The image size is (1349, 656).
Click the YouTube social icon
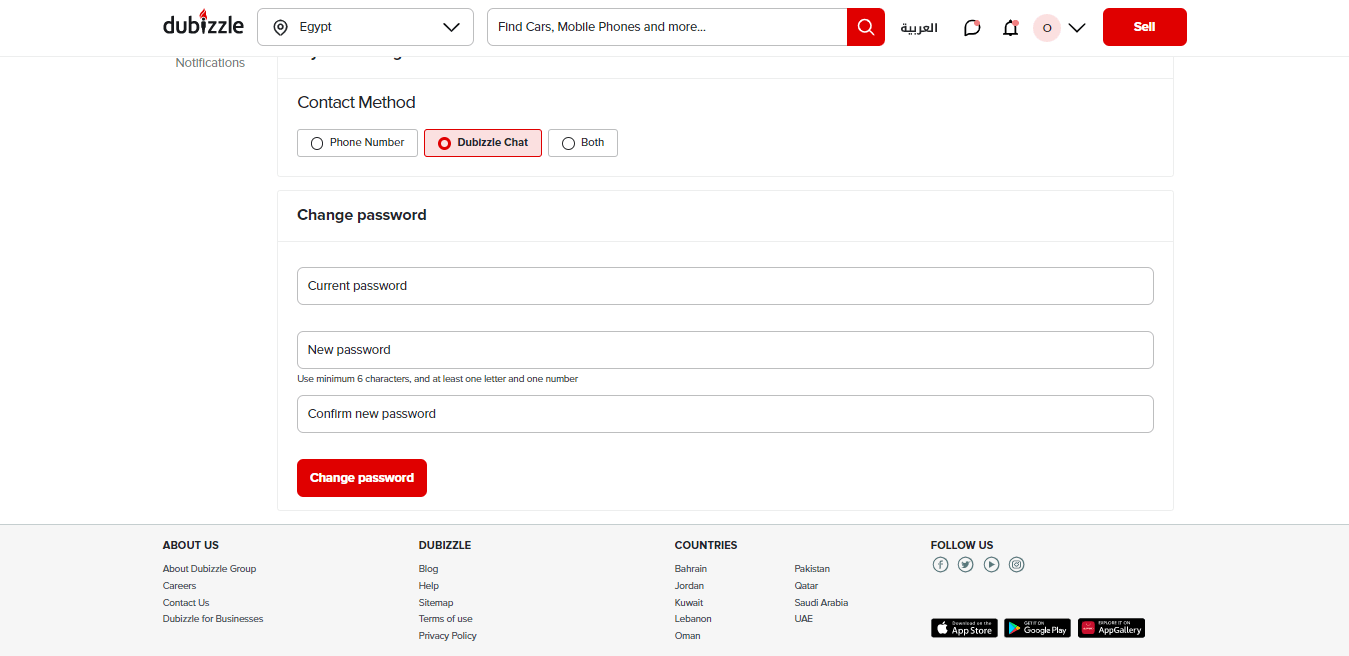pyautogui.click(x=991, y=564)
